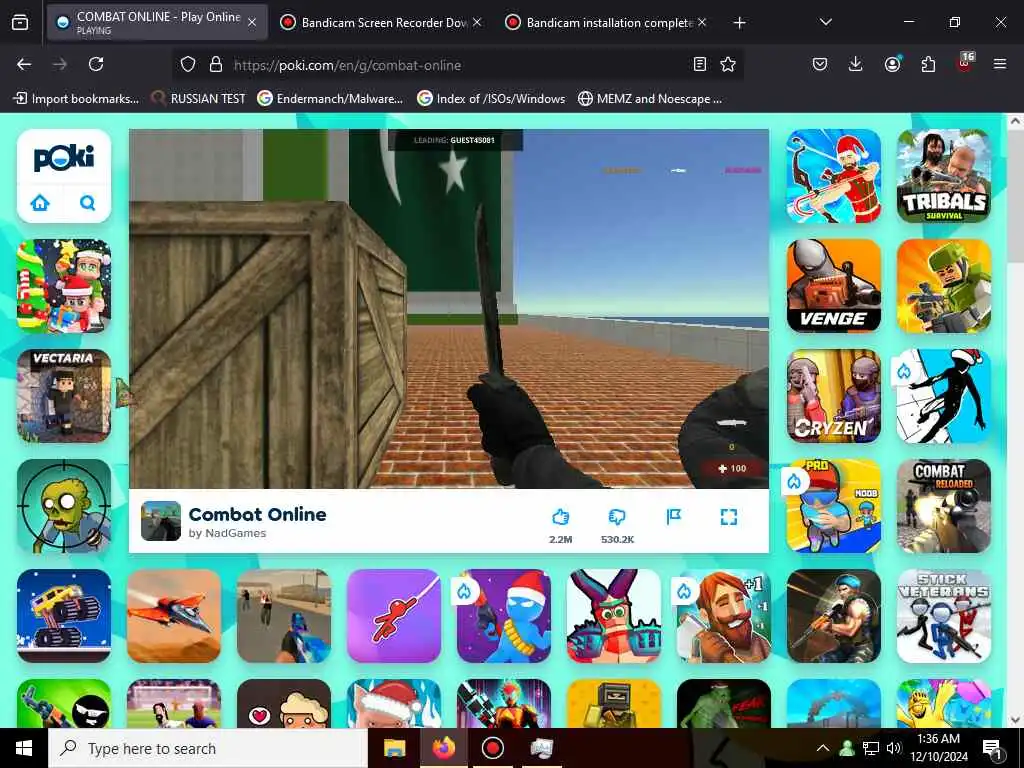Switch to Bandicam installation complete tab
The image size is (1024, 768).
point(609,22)
